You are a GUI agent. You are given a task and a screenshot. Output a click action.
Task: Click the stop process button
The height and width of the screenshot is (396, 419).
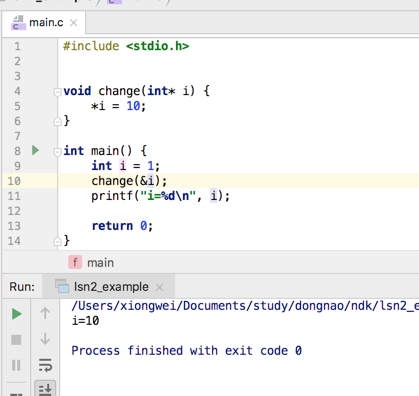tap(16, 340)
